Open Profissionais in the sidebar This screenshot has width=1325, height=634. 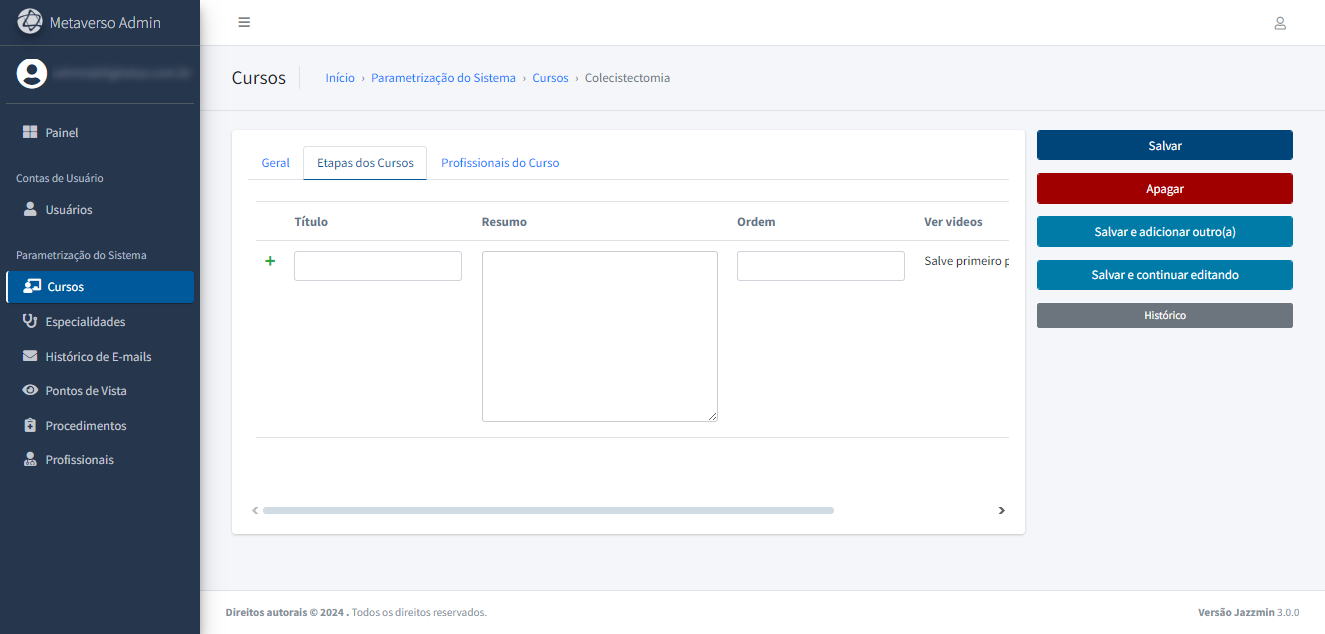(x=79, y=460)
